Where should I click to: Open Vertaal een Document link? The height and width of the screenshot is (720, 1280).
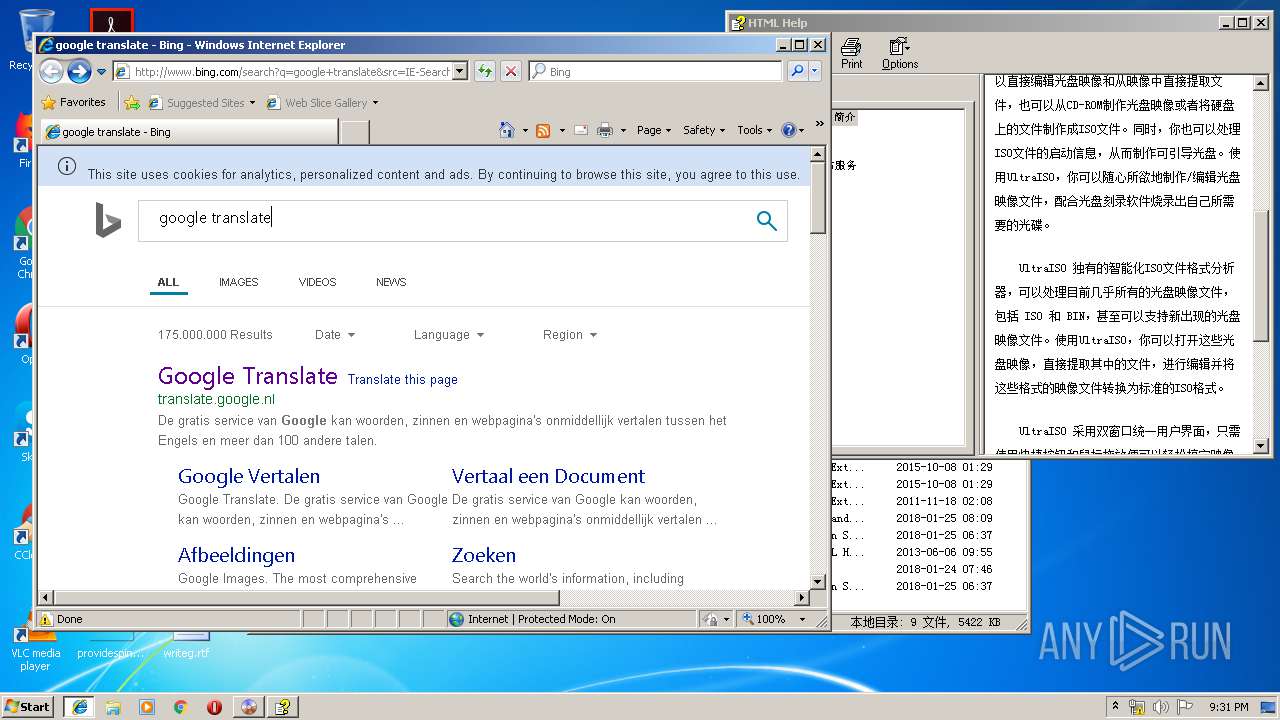click(x=548, y=477)
